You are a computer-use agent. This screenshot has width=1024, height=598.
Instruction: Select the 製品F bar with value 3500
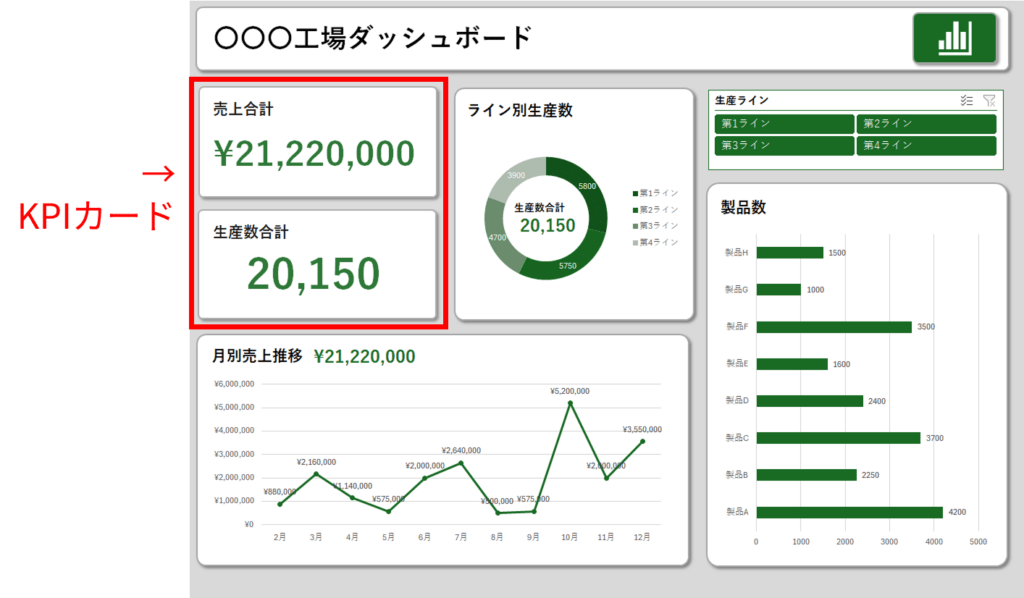pos(834,326)
